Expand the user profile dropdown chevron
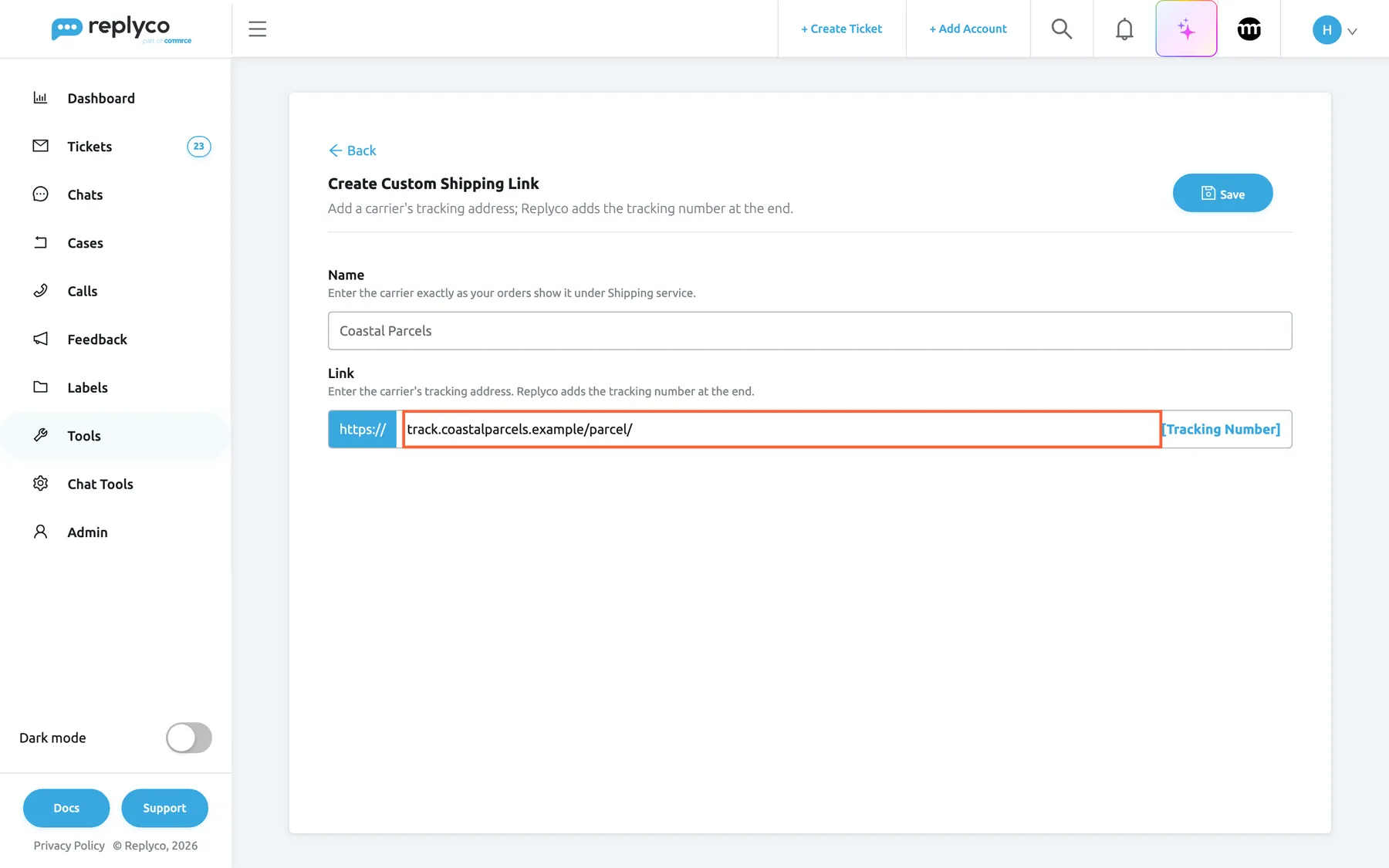The image size is (1389, 868). point(1352,32)
